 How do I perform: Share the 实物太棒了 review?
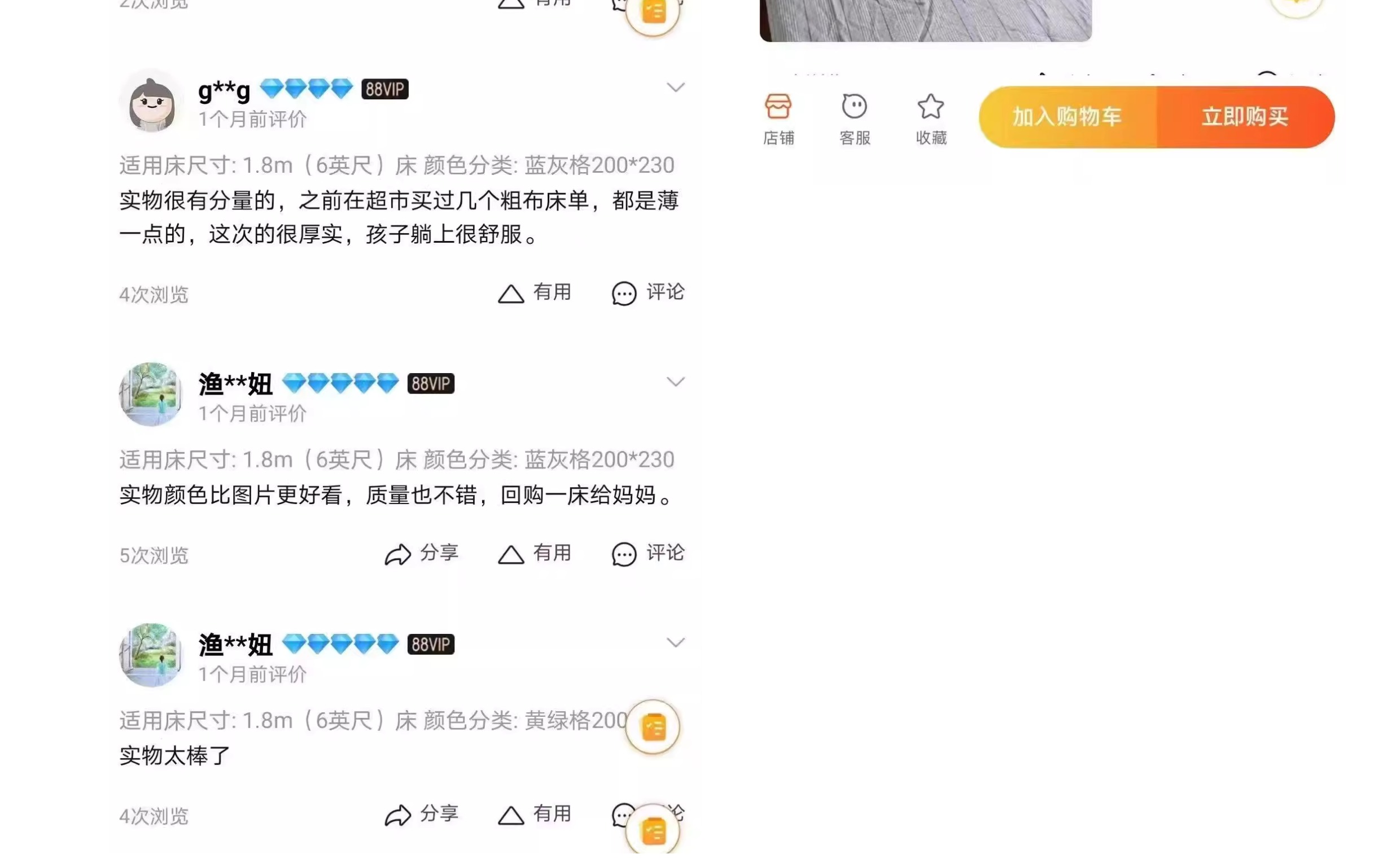click(x=421, y=815)
